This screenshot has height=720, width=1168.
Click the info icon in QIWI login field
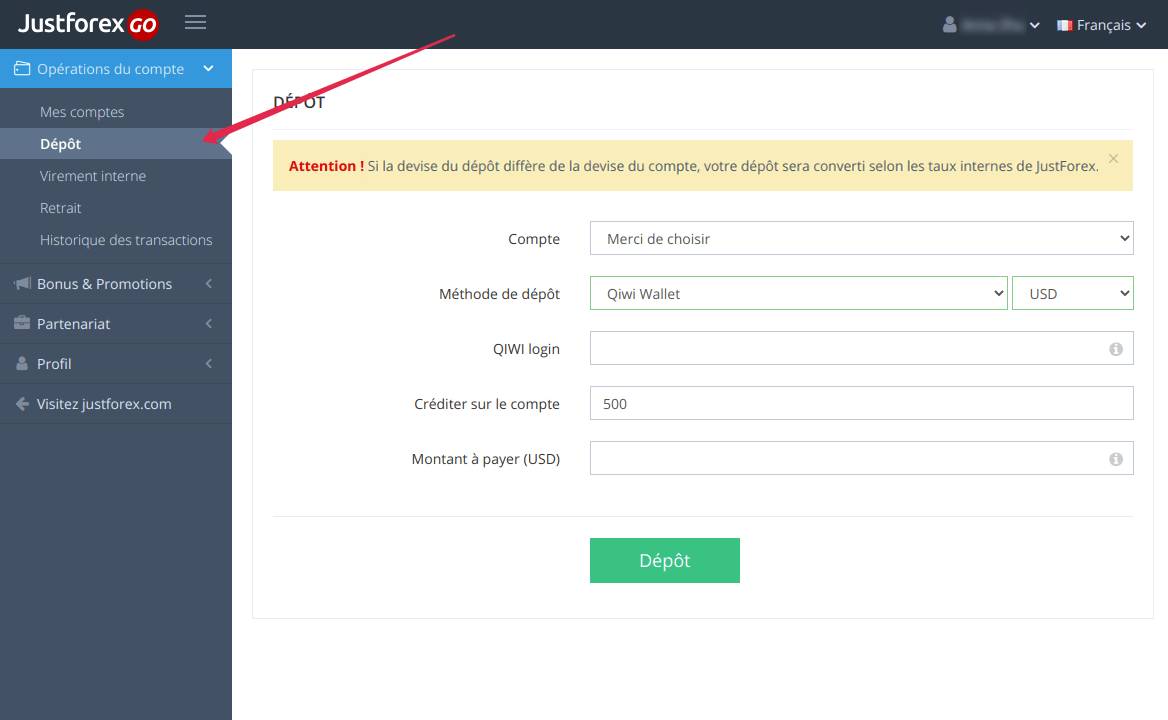tap(1116, 349)
